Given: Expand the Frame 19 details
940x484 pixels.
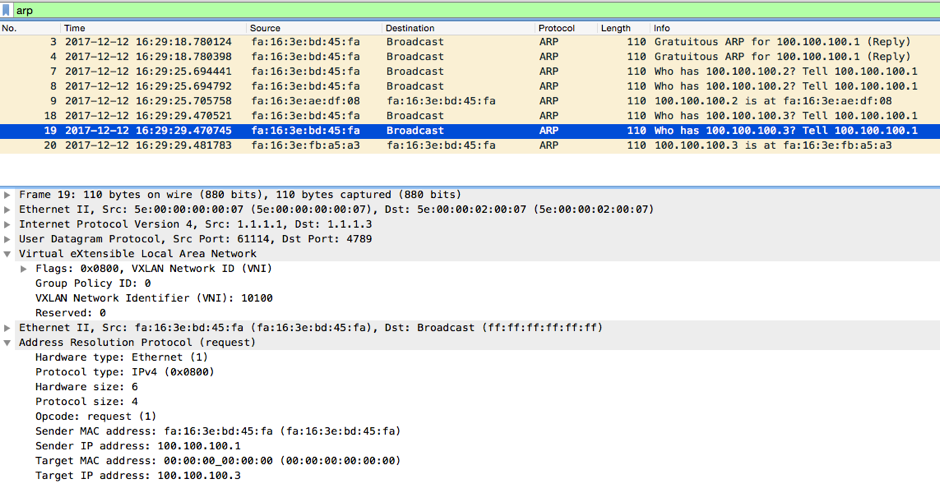Looking at the screenshot, I should pos(9,195).
